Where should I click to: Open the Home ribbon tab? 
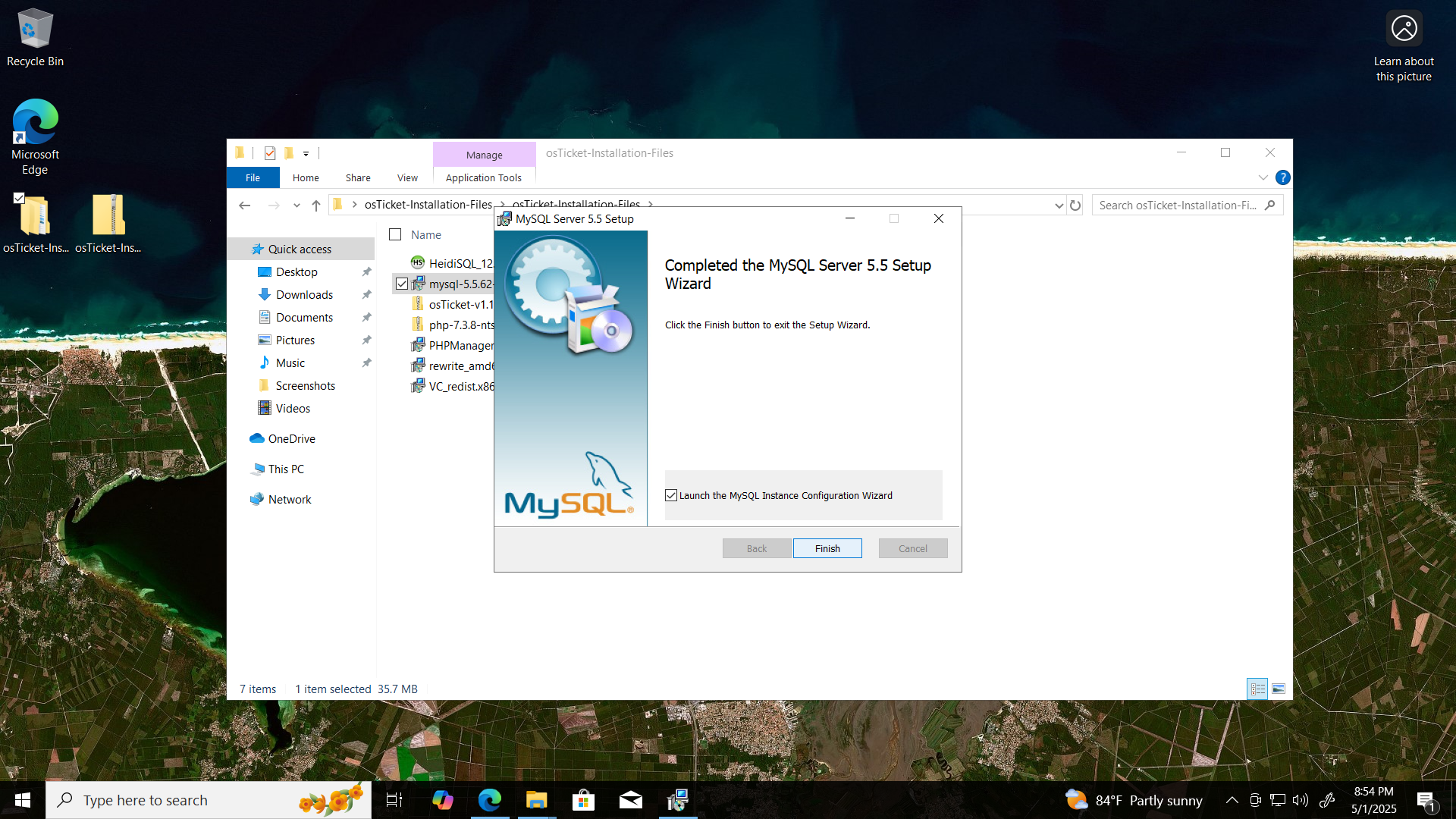point(306,177)
